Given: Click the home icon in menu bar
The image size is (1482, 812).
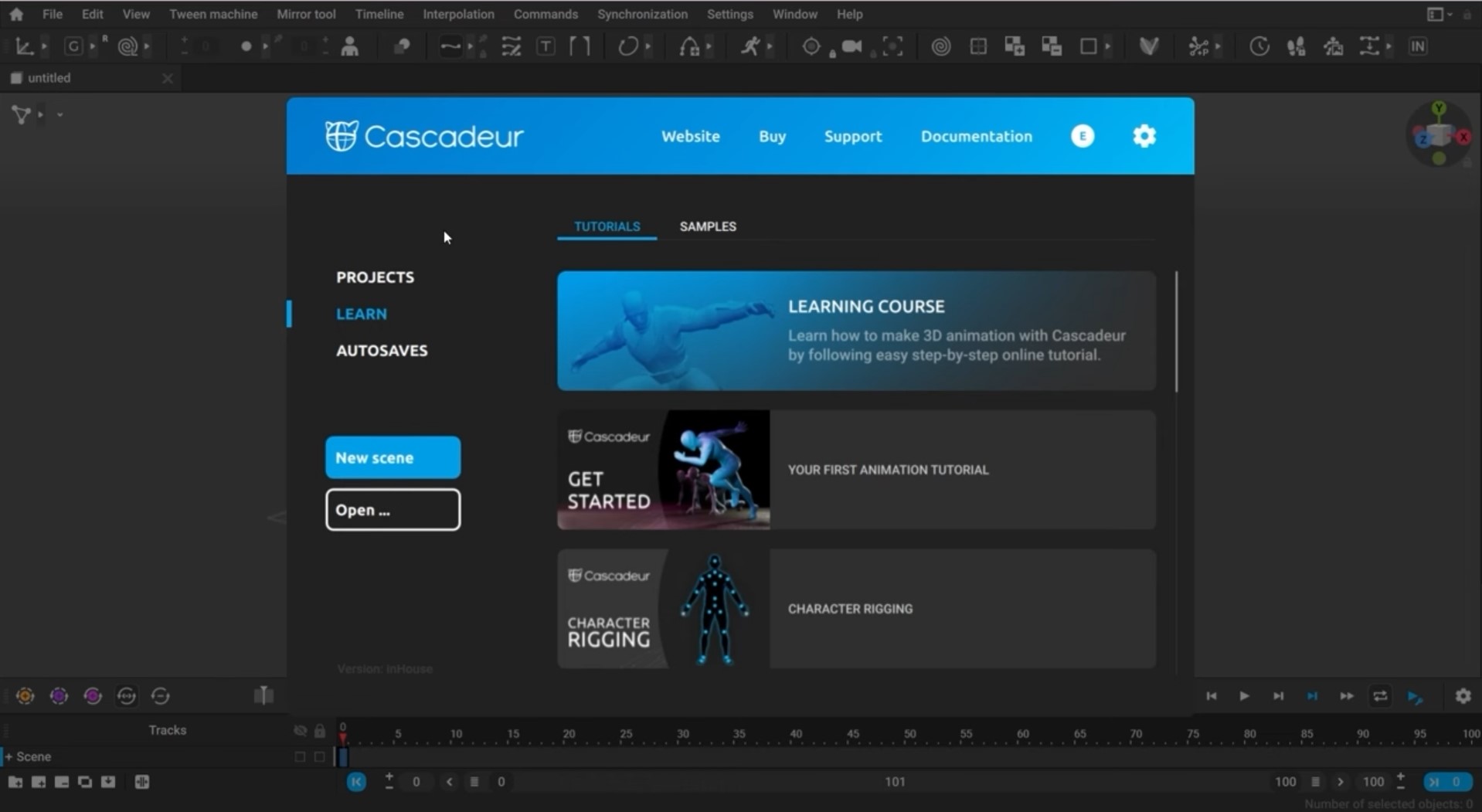Looking at the screenshot, I should [15, 14].
